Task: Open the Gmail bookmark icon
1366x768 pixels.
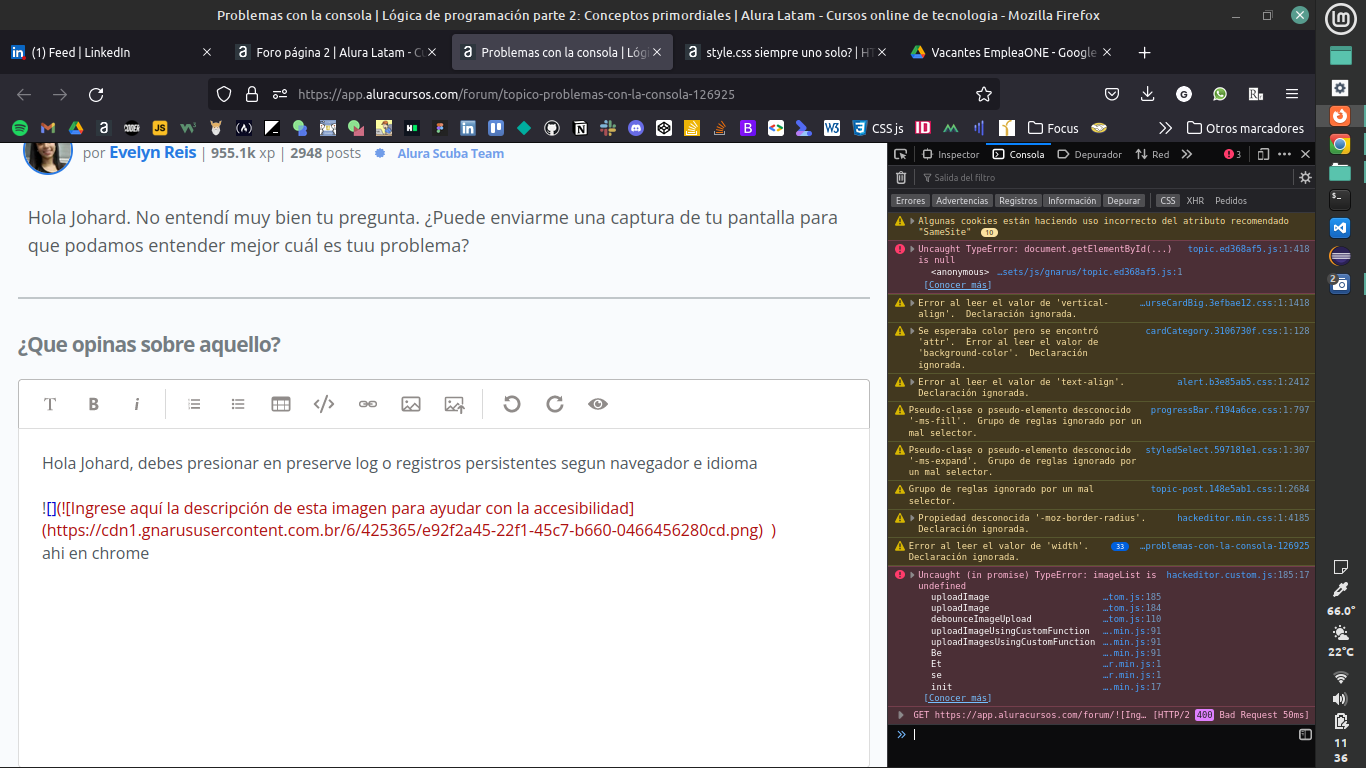Action: coord(47,128)
